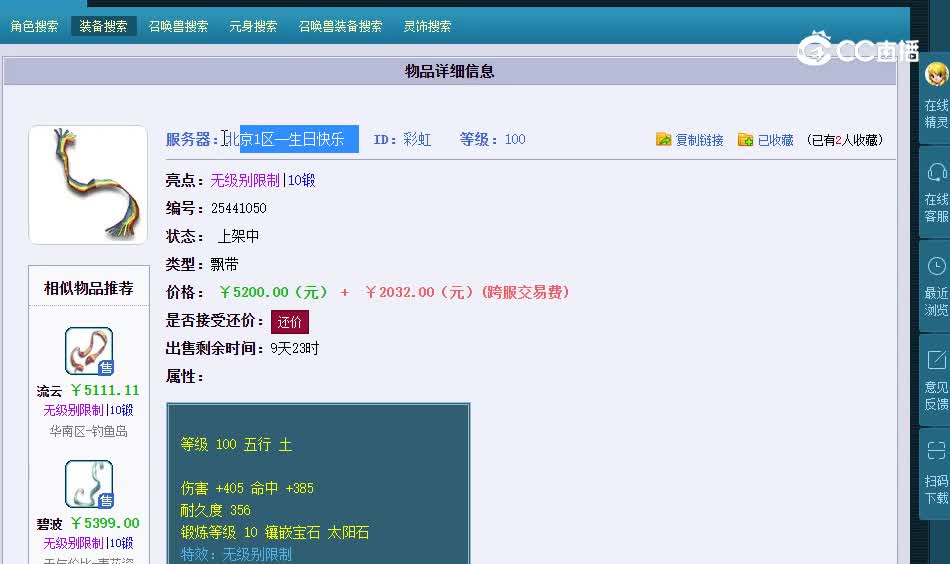Click cross-server fee ￥2032.00（元）
950x564 pixels.
point(419,293)
